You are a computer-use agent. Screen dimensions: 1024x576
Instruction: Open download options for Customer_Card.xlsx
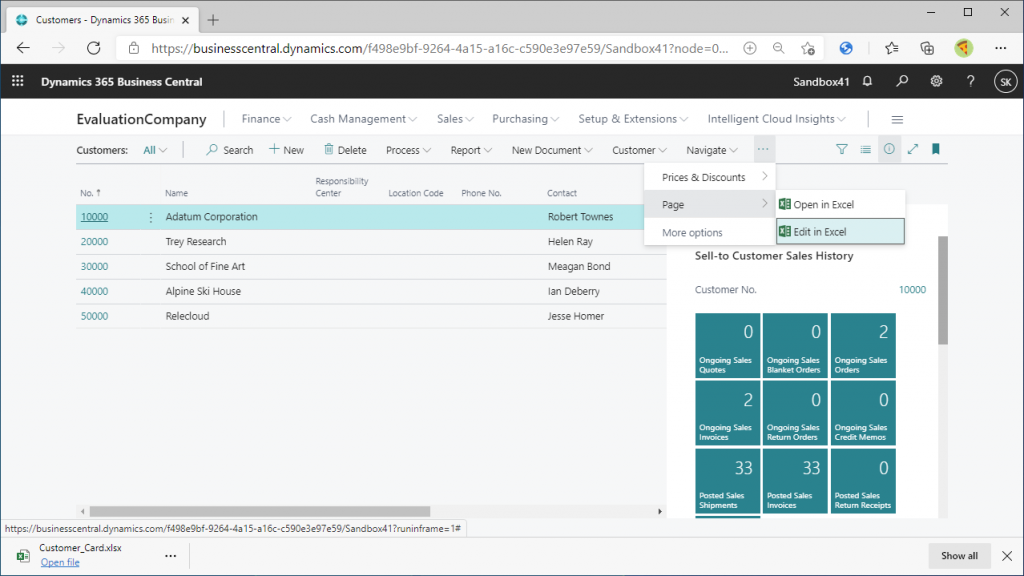(170, 556)
